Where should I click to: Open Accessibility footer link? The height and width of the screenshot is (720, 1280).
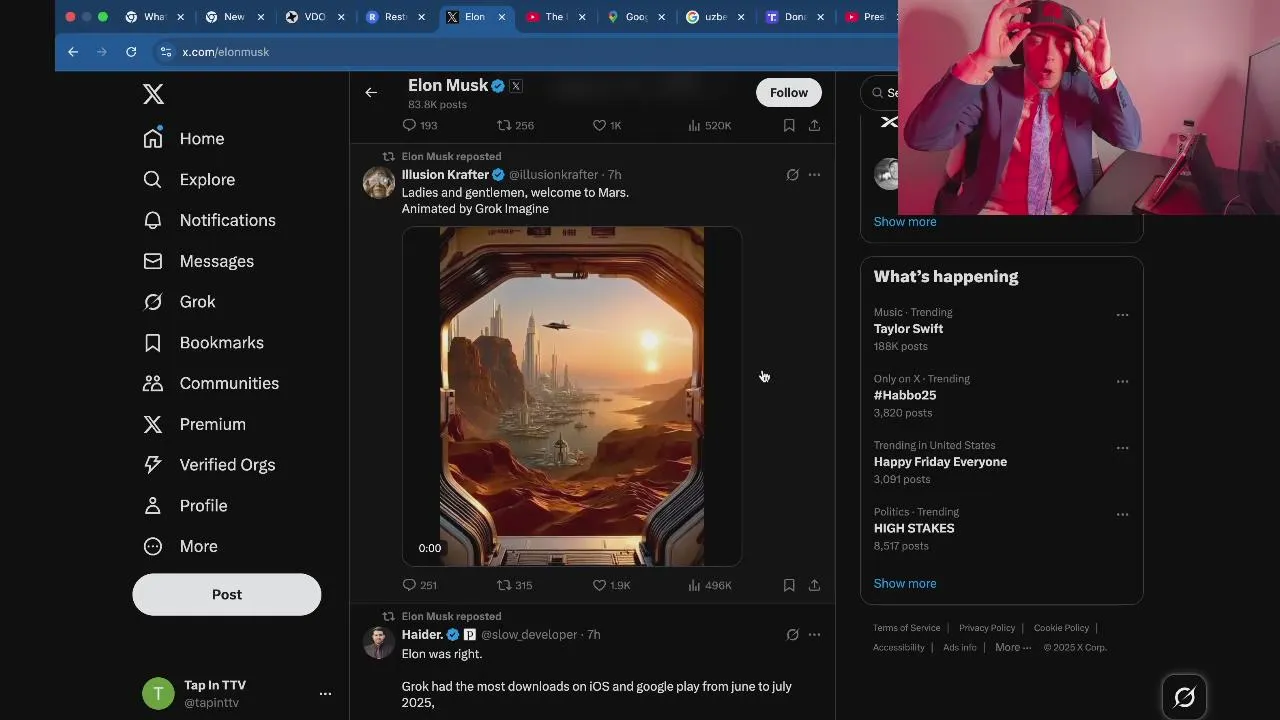pyautogui.click(x=898, y=647)
